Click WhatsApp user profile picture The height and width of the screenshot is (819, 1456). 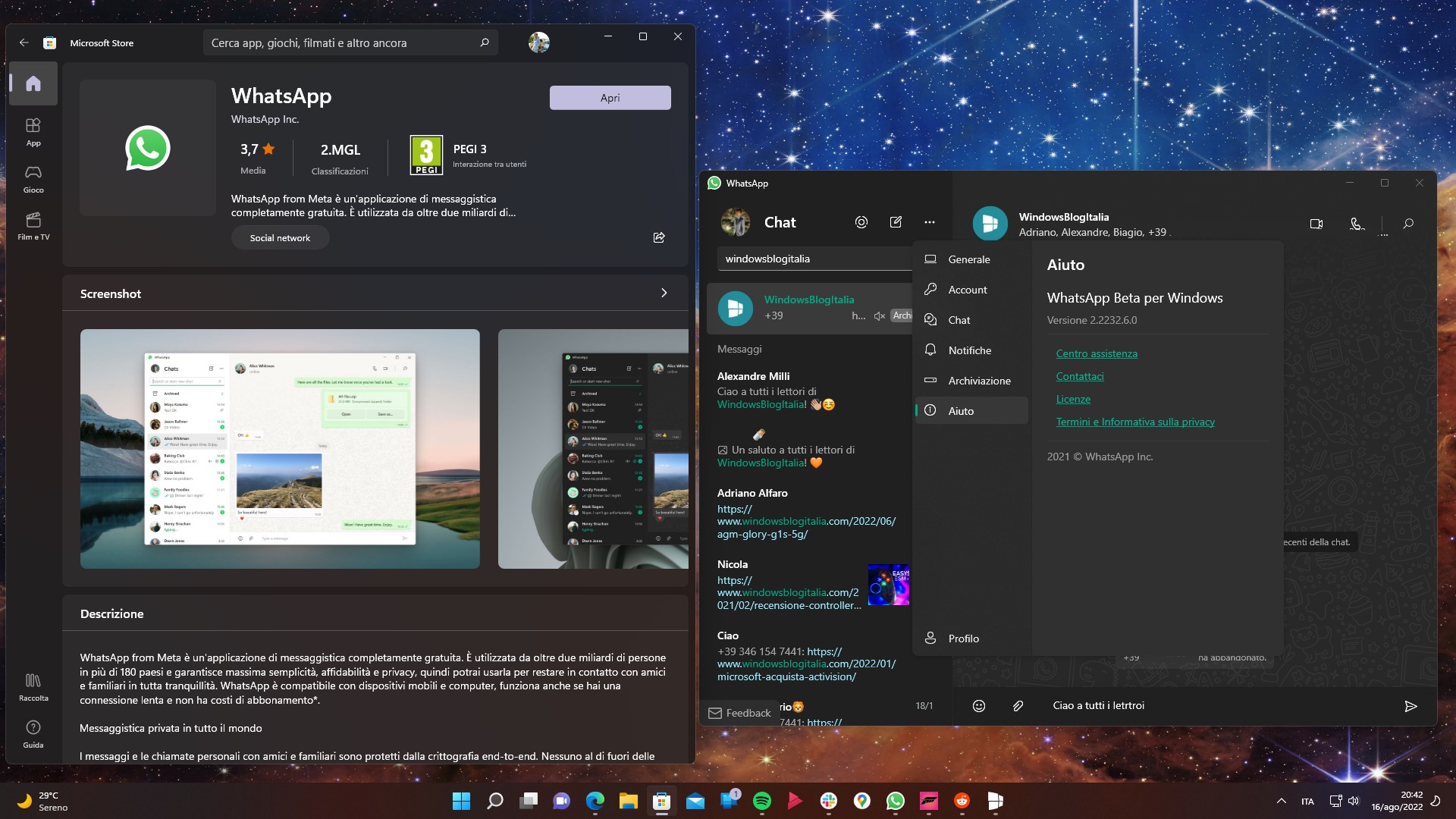[735, 222]
